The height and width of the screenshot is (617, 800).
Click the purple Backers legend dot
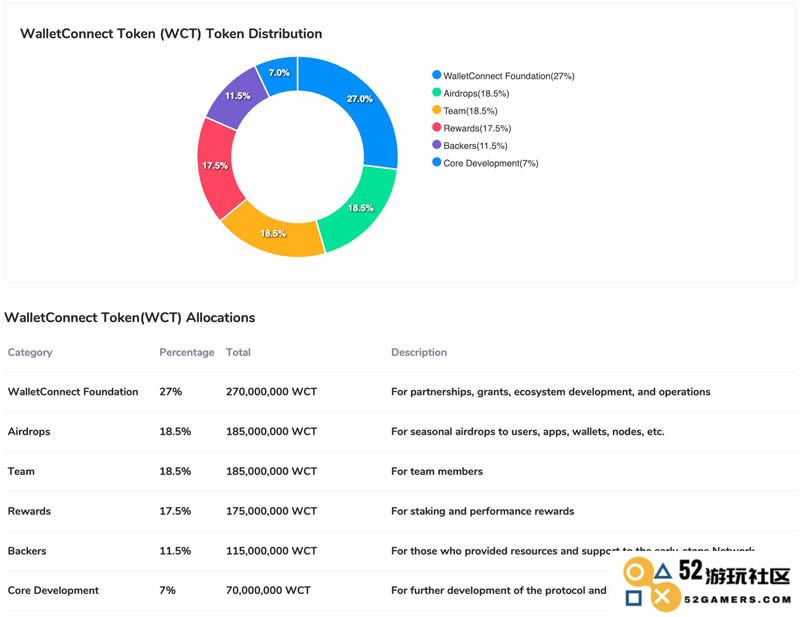(436, 144)
